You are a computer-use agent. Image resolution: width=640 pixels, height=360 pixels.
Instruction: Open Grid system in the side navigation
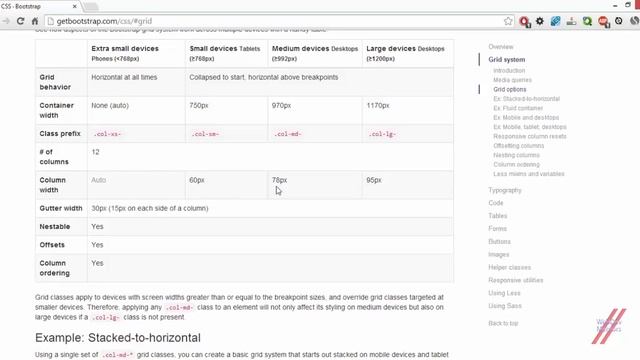[507, 60]
